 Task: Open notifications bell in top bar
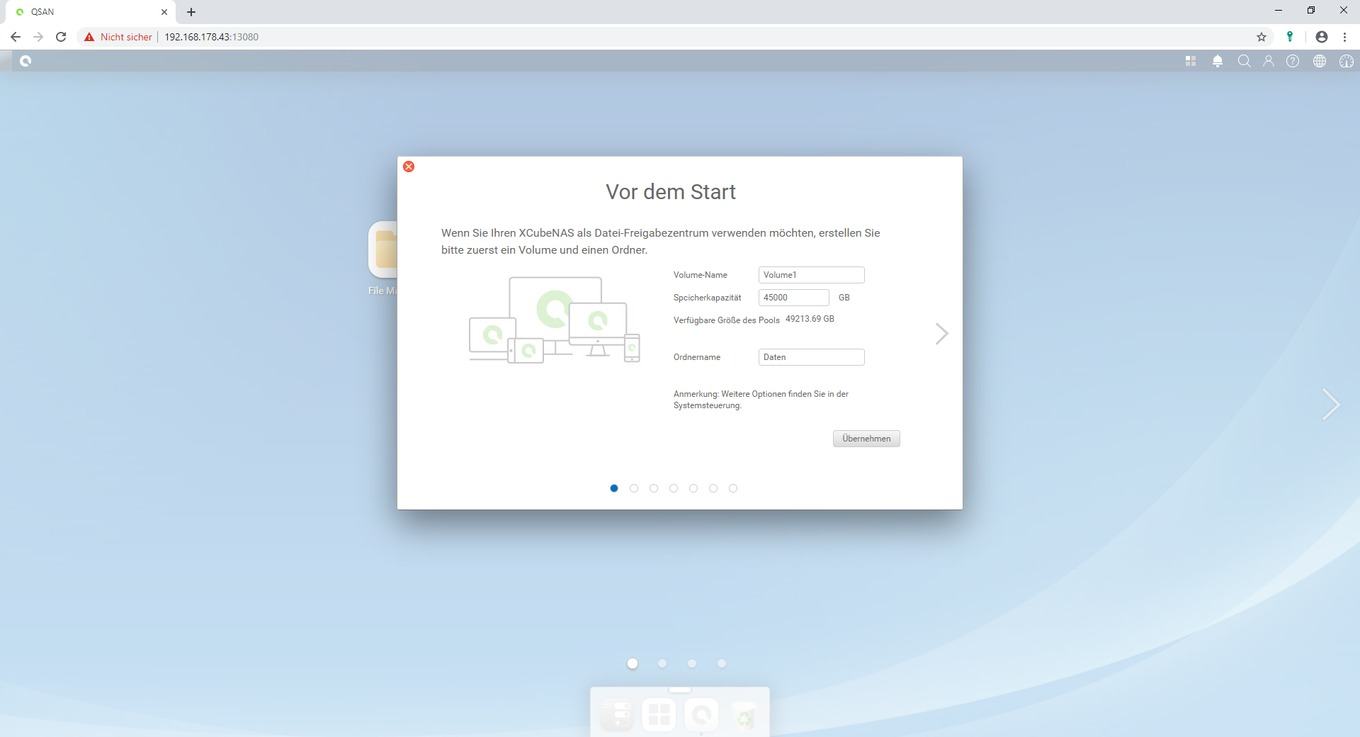(1217, 61)
